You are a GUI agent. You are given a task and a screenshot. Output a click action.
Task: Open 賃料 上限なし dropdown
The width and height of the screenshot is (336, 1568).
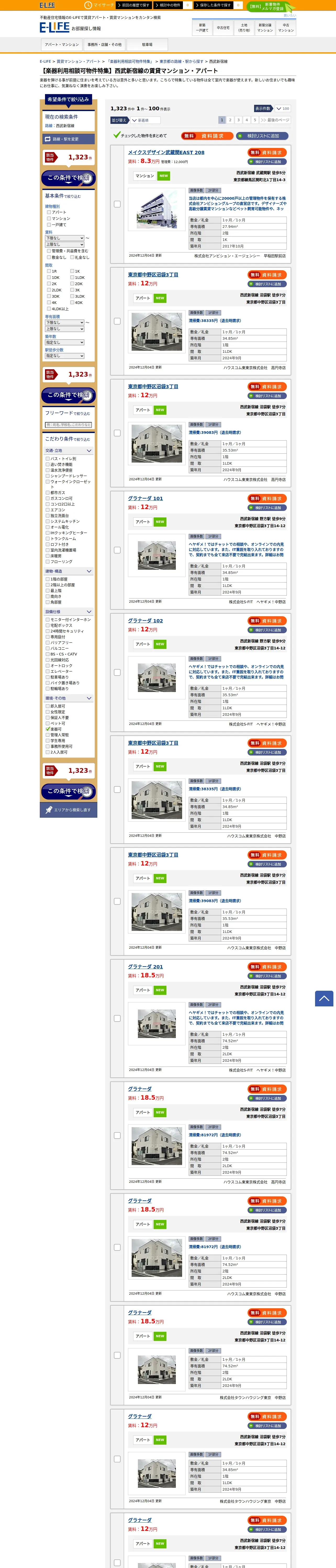(x=65, y=245)
